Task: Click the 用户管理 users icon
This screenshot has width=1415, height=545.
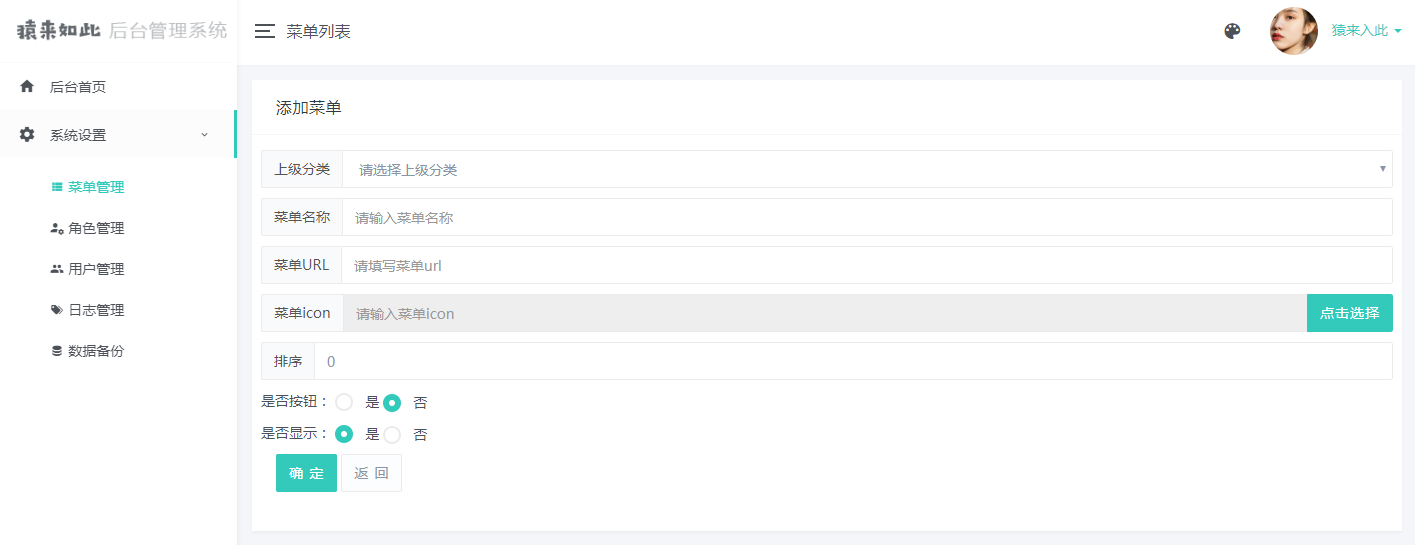Action: coord(57,269)
